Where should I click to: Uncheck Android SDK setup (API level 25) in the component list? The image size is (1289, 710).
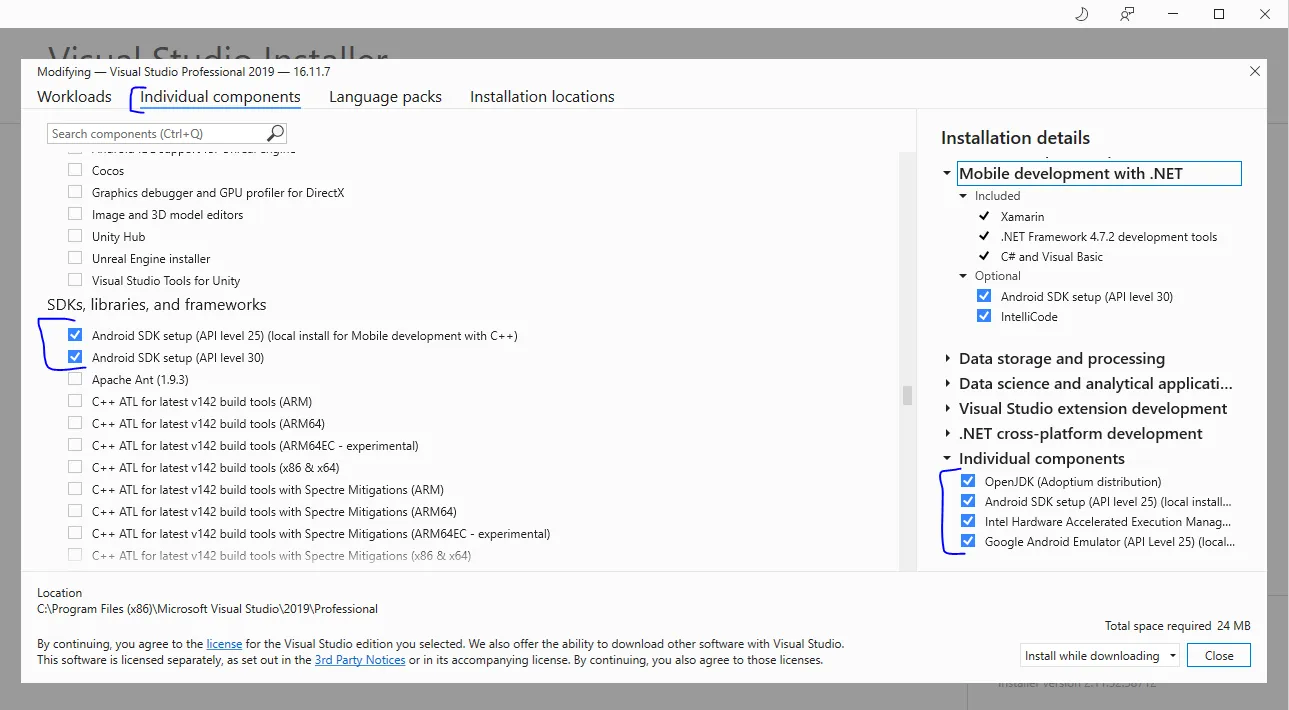click(x=75, y=336)
